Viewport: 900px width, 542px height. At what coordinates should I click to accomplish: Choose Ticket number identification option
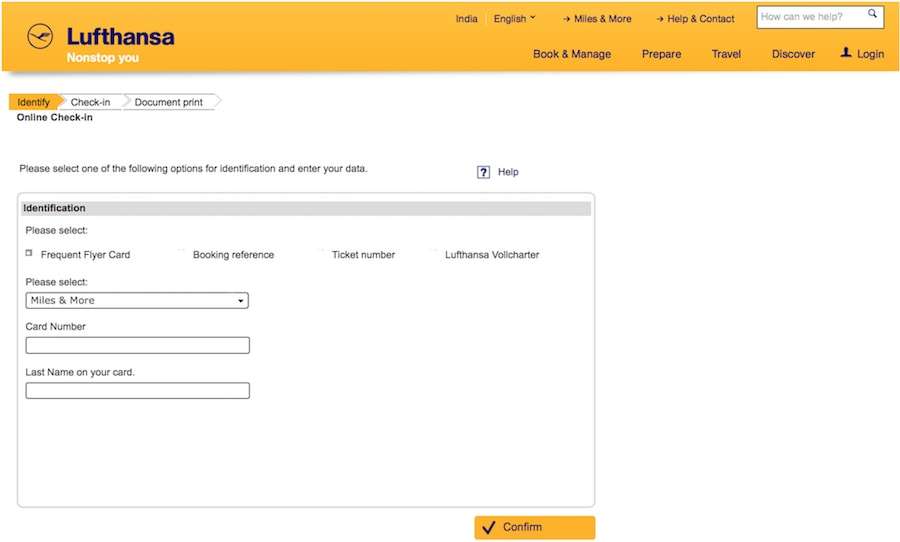click(x=363, y=254)
